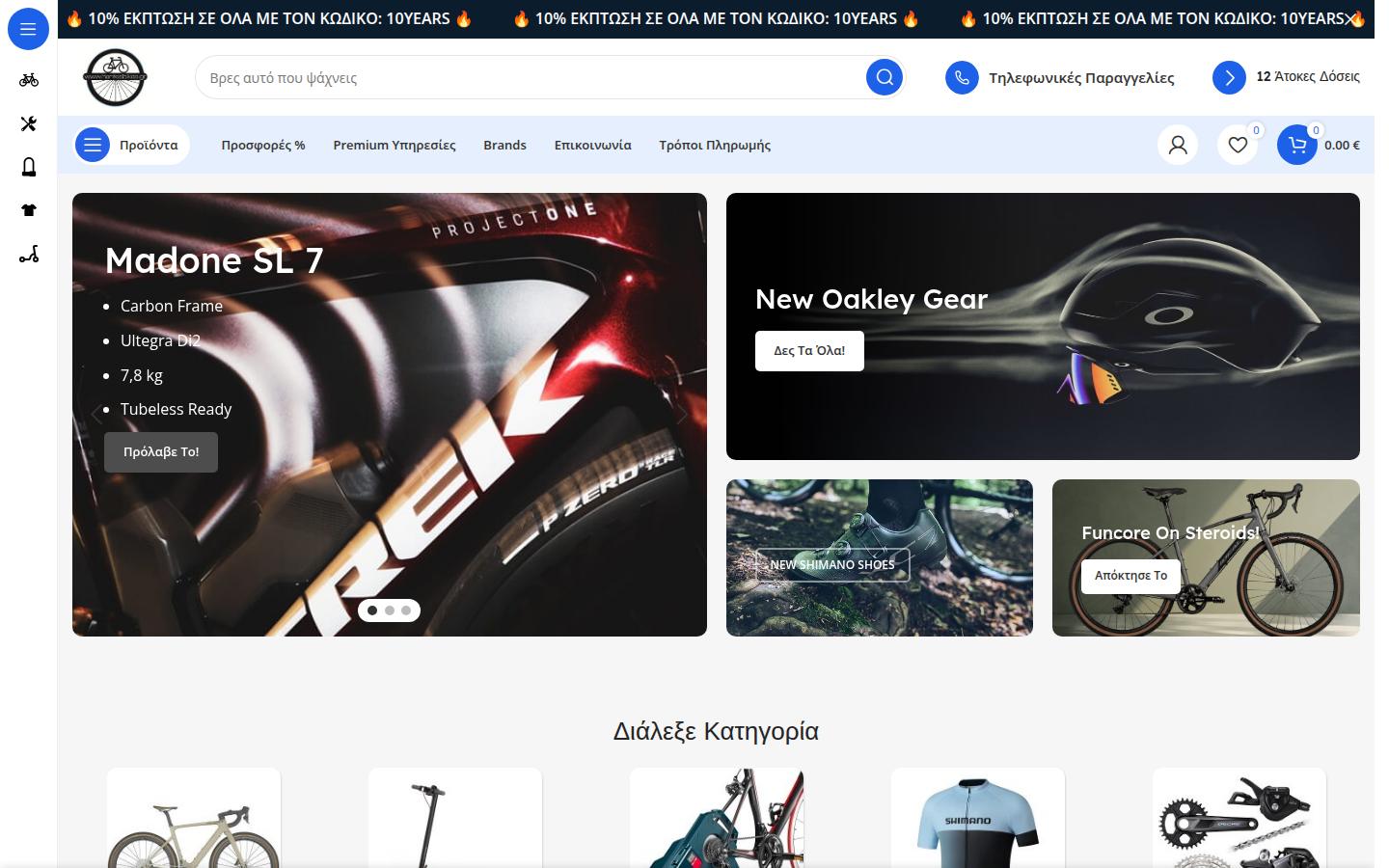Screen dimensions: 1389x868
Task: Open the indoor trainer category thumbnail
Action: [717, 818]
